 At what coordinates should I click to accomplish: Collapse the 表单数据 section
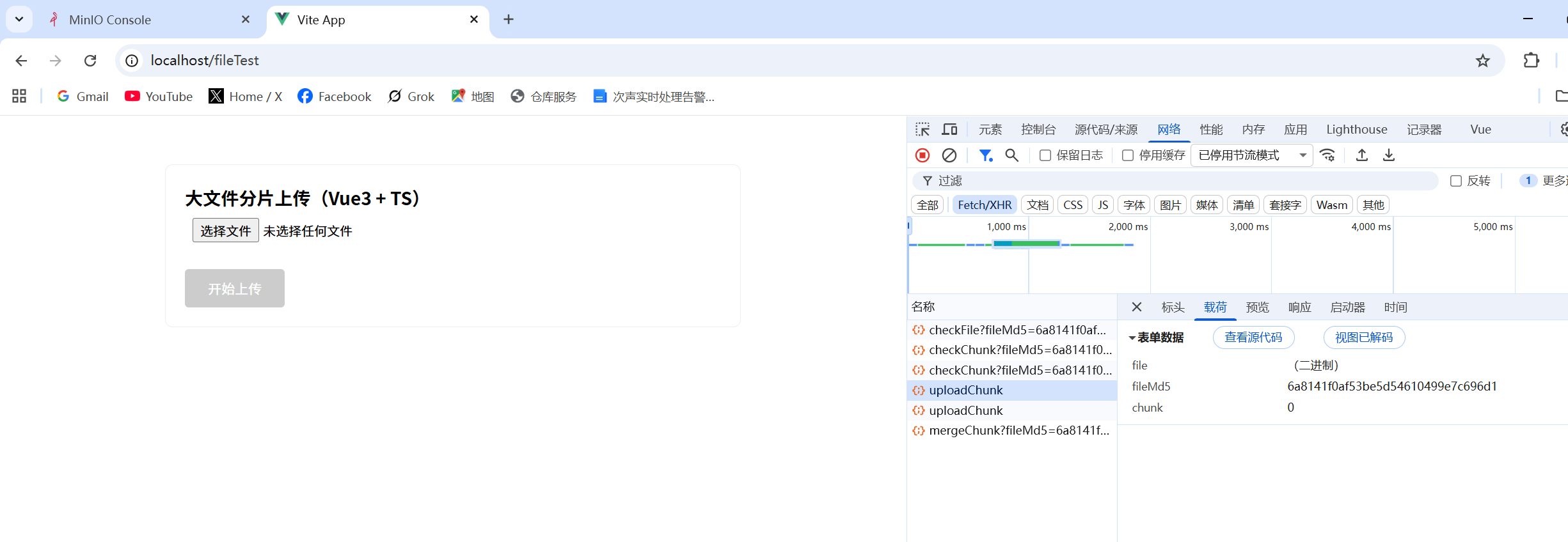[x=1157, y=337]
